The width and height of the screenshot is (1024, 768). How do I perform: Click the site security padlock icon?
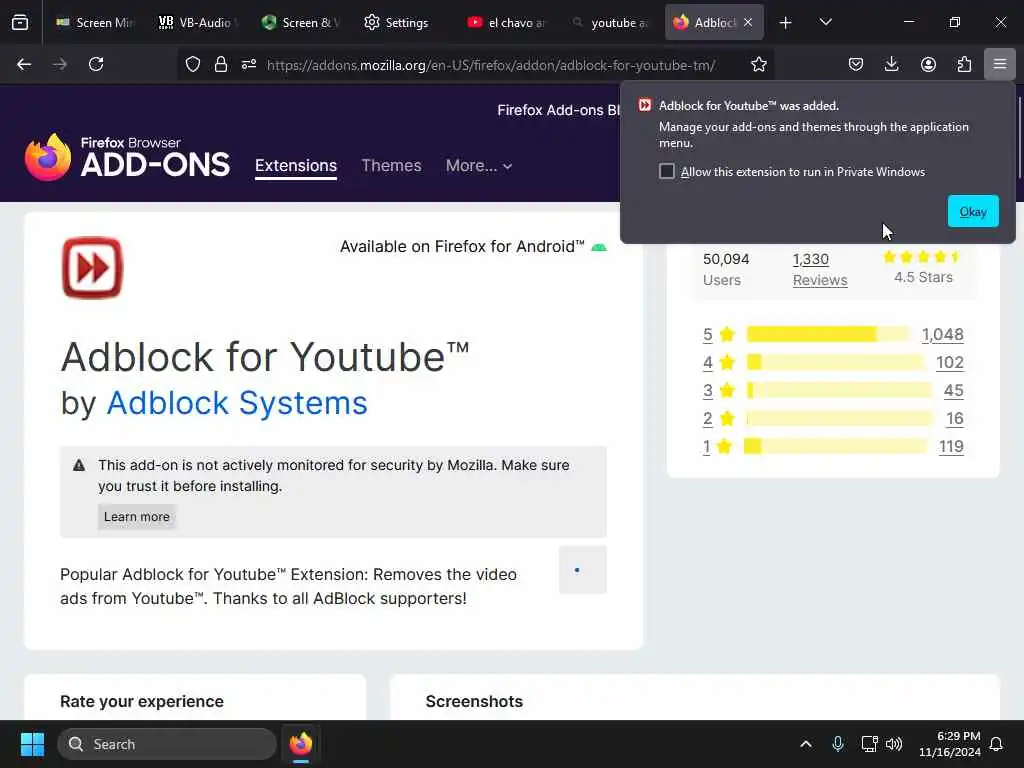click(x=221, y=64)
